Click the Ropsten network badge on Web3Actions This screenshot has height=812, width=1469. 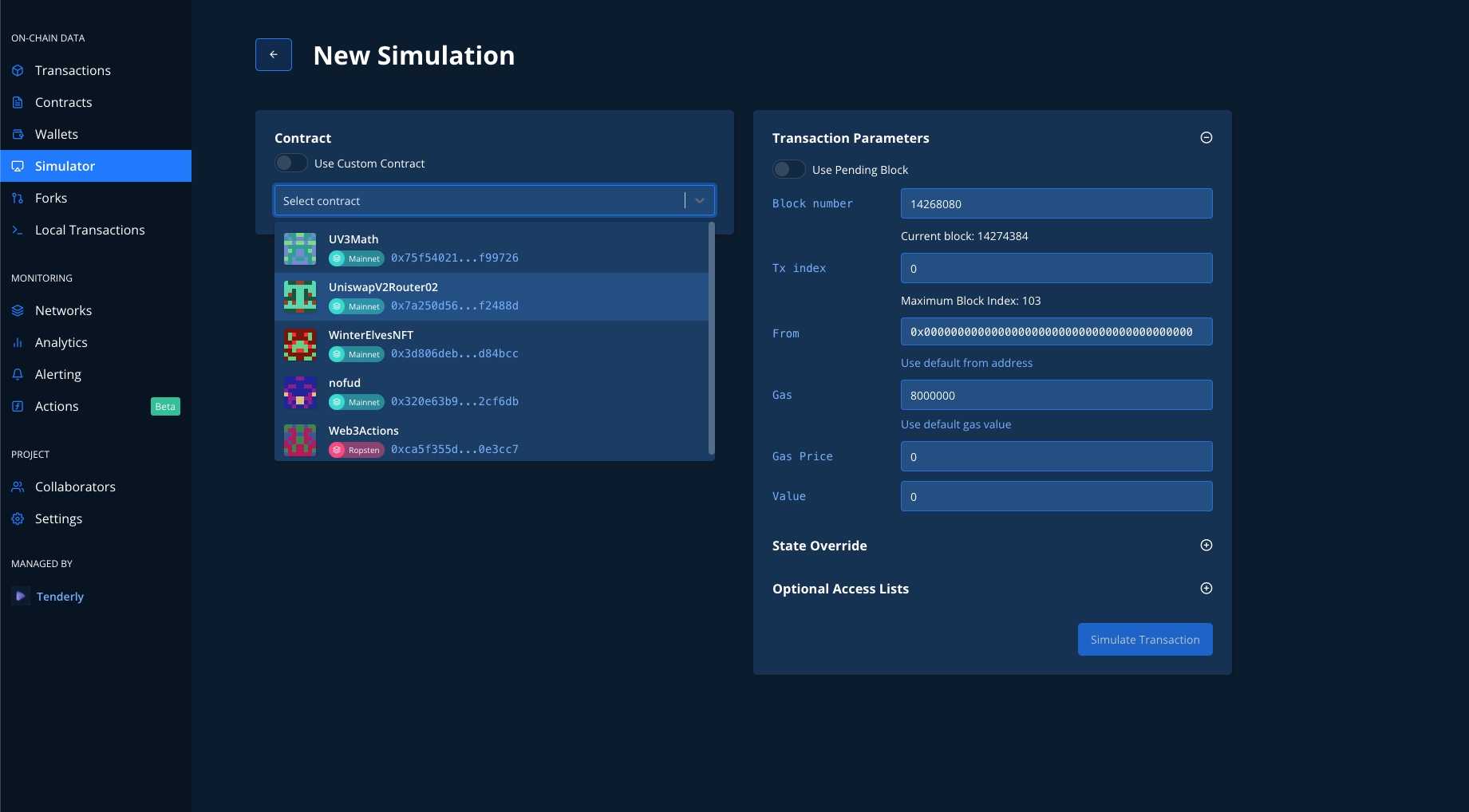tap(357, 450)
